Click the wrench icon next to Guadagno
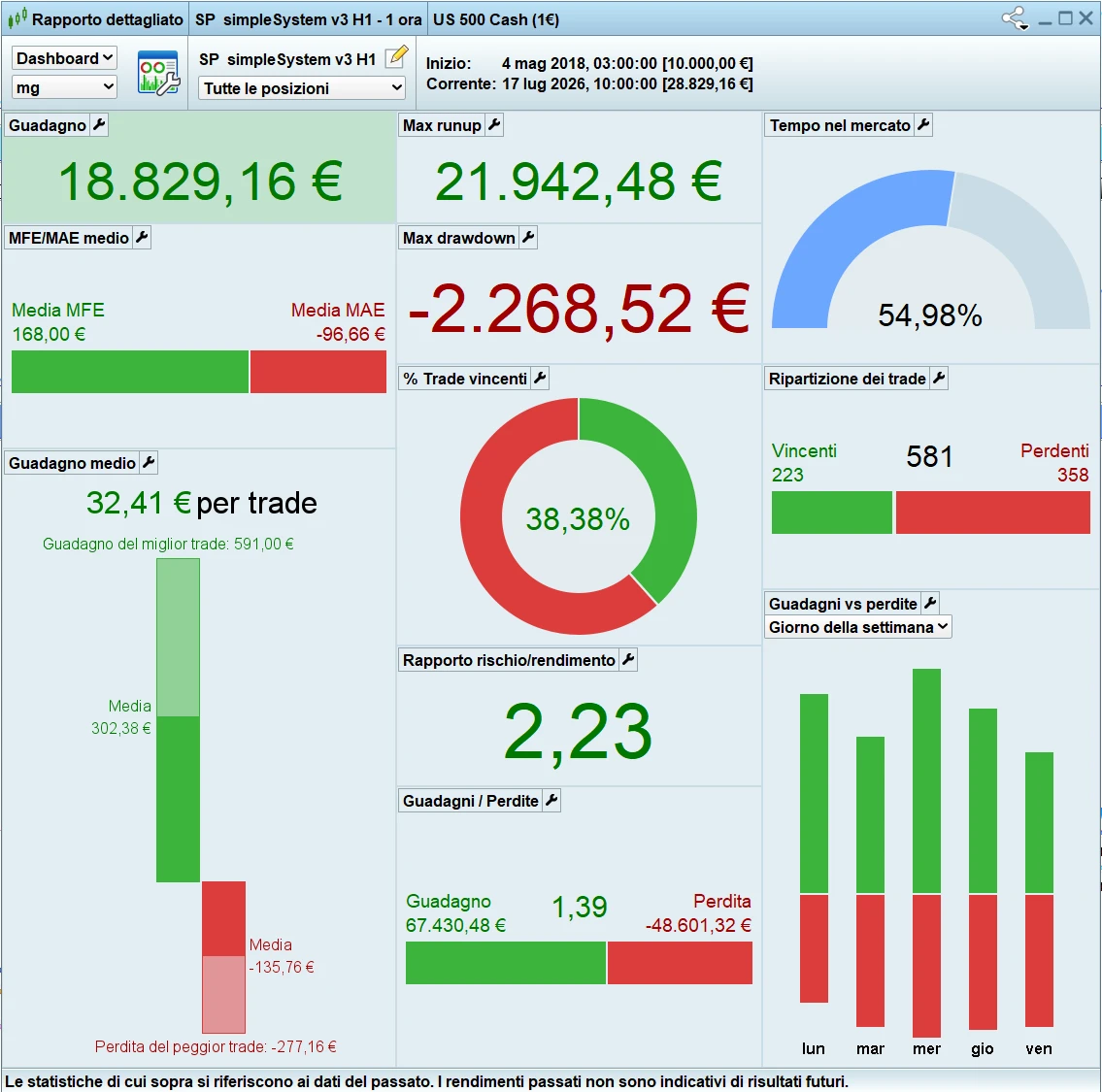 (x=99, y=125)
